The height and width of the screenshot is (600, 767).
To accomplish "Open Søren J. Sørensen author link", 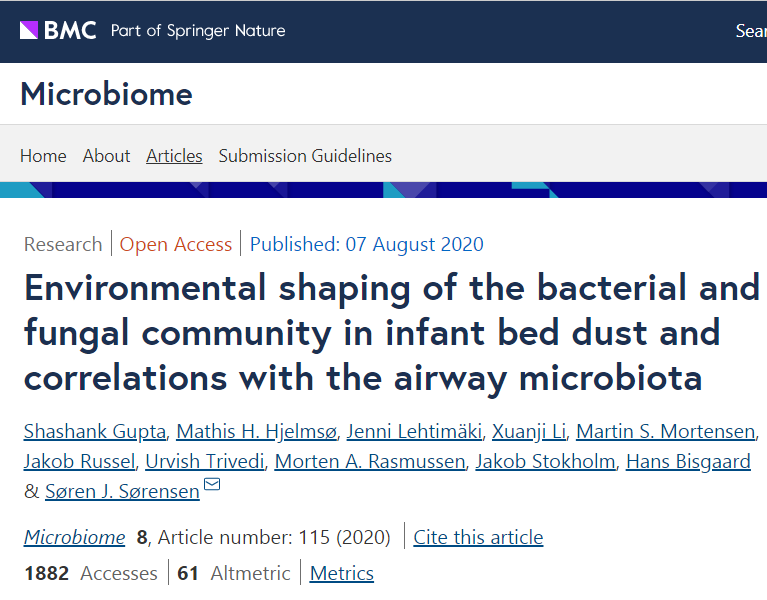I will tap(122, 491).
